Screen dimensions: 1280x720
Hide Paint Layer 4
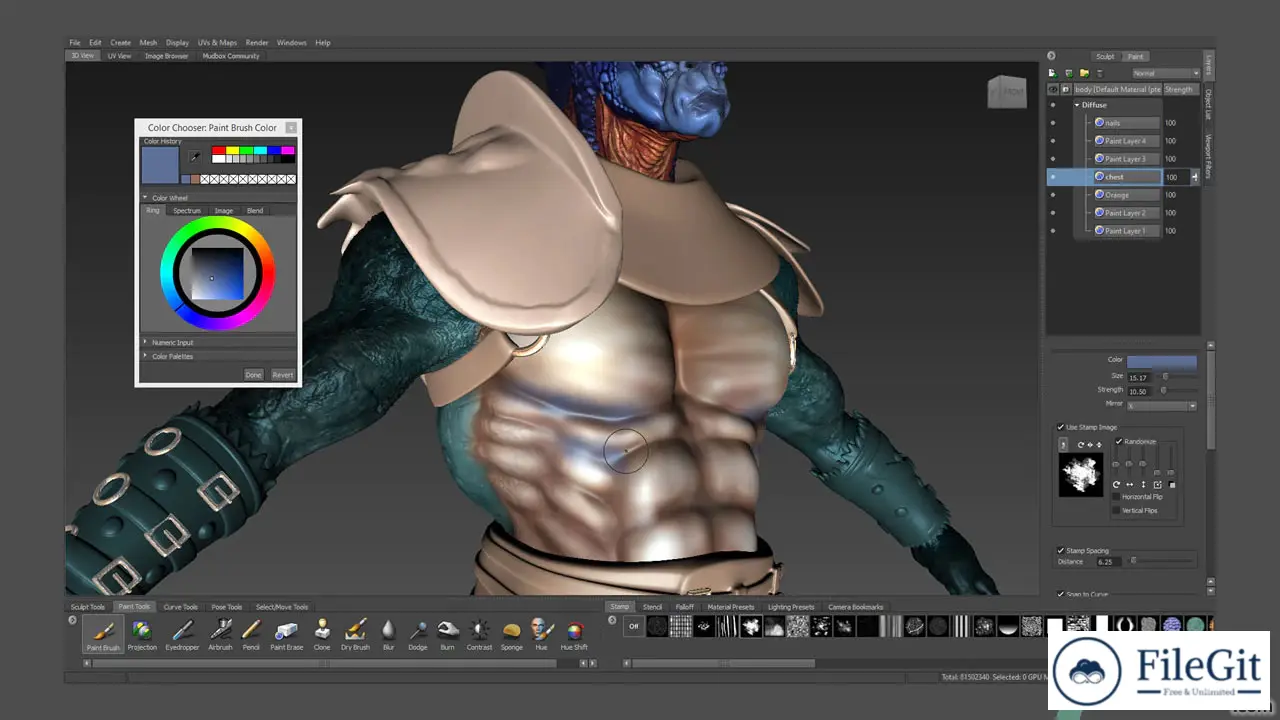pyautogui.click(x=1052, y=141)
